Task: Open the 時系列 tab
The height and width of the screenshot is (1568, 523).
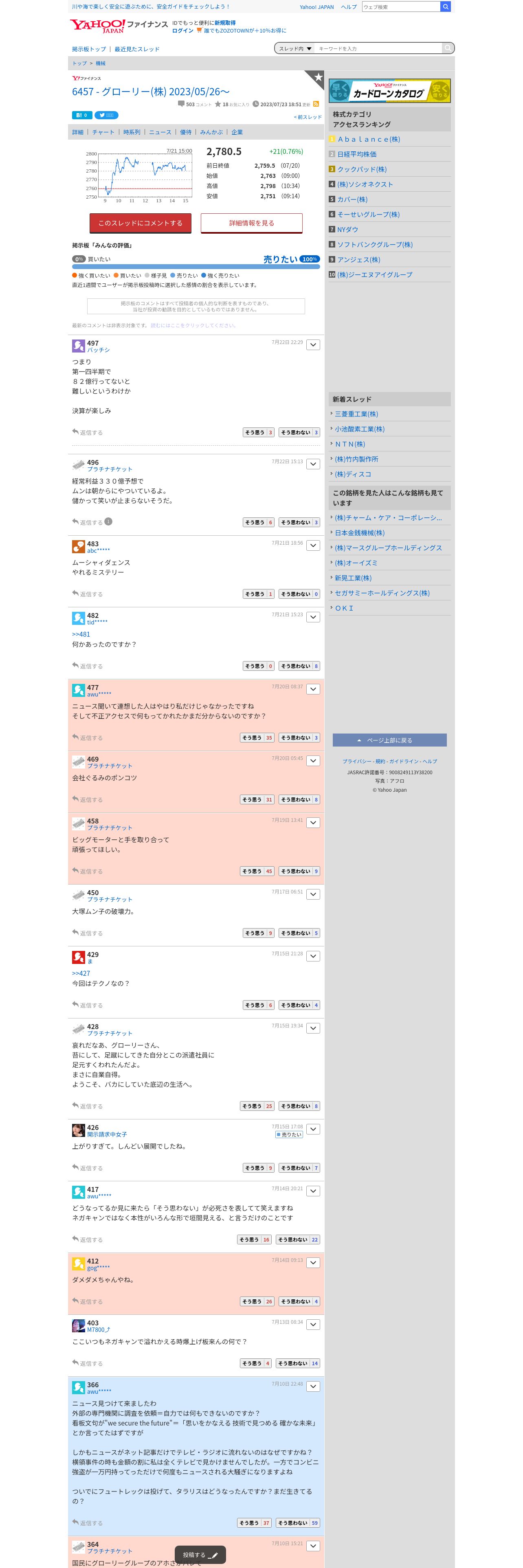Action: click(x=132, y=132)
